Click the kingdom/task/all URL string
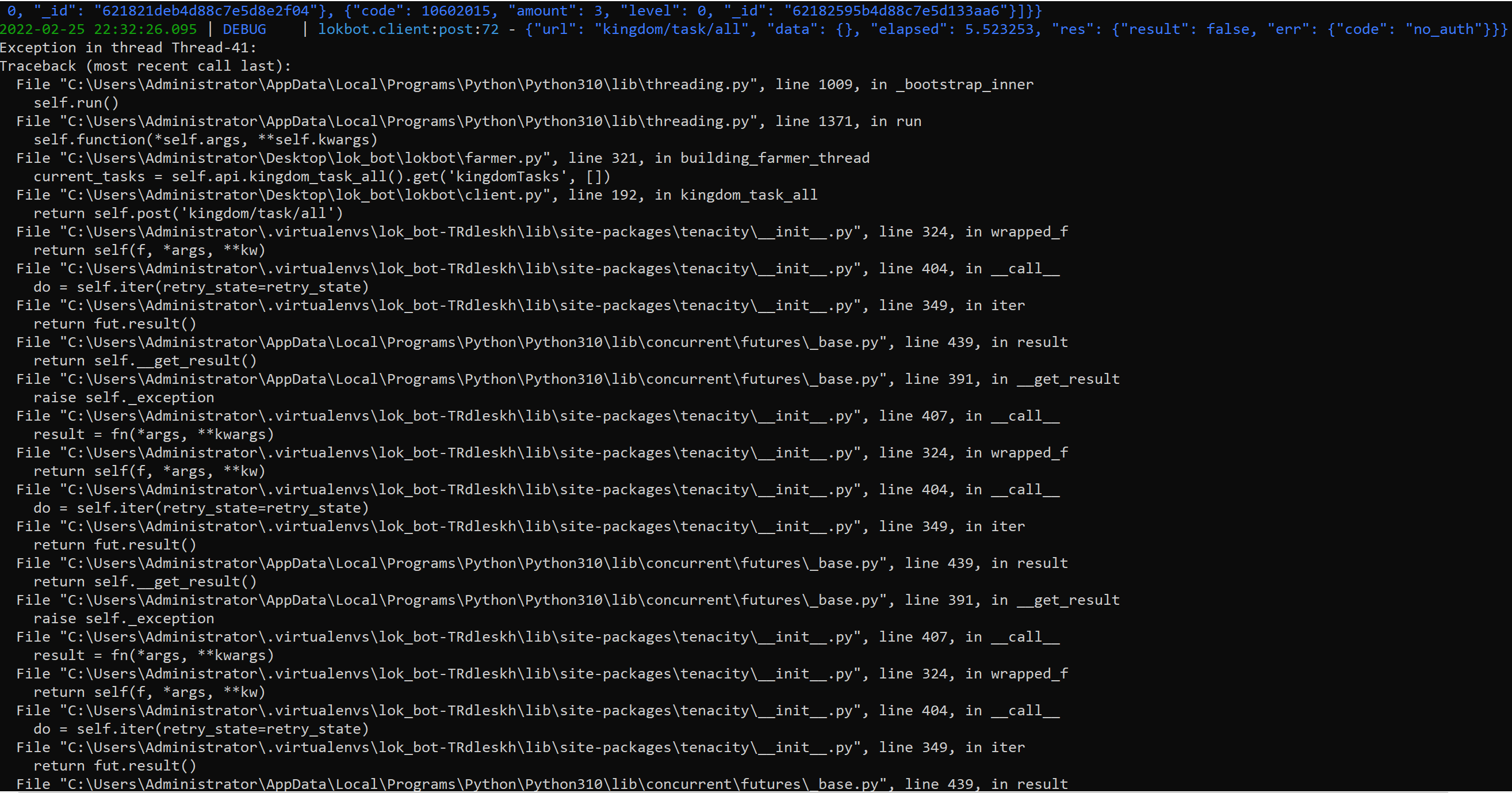This screenshot has height=793, width=1512. pos(669,28)
